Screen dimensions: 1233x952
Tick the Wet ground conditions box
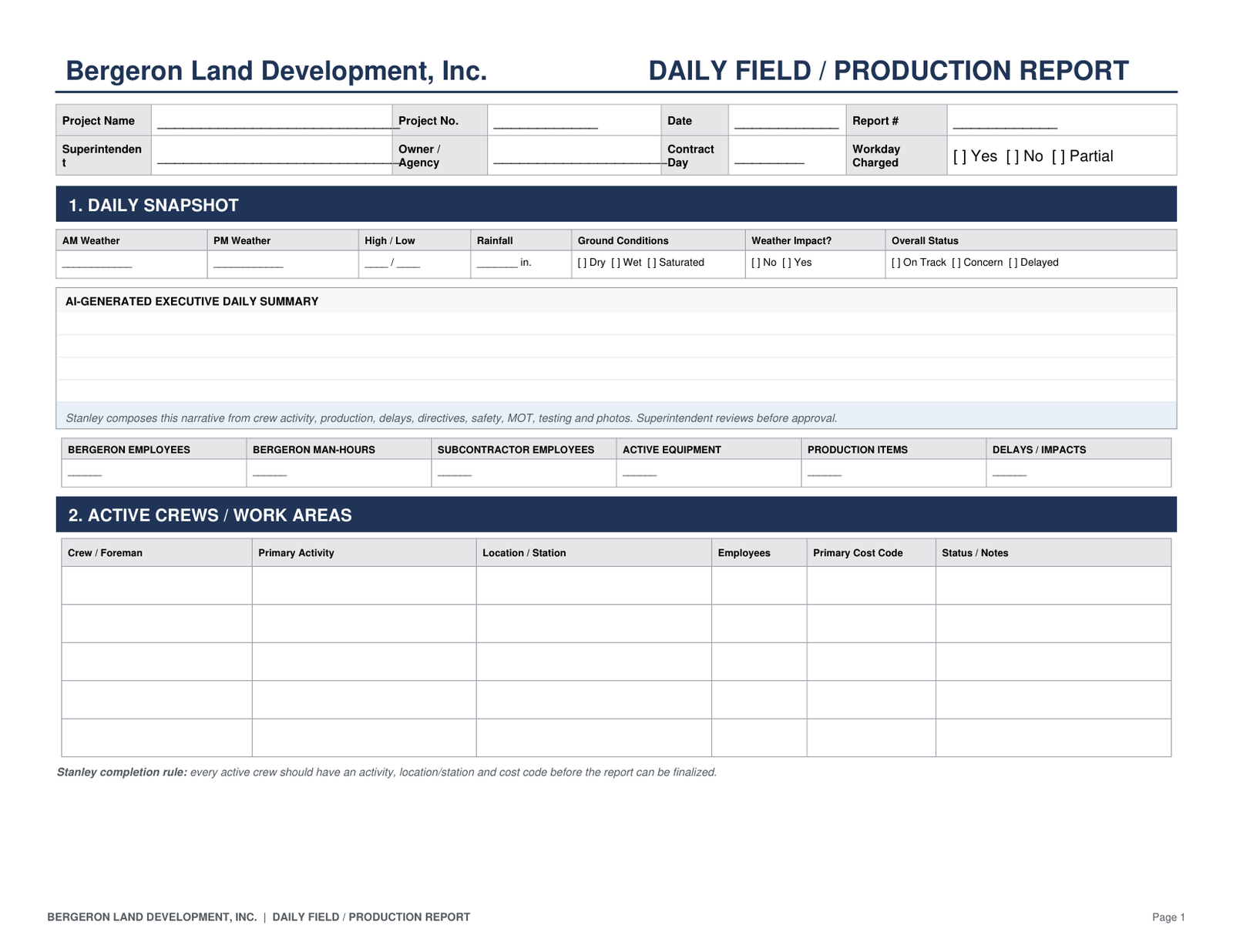coord(616,263)
